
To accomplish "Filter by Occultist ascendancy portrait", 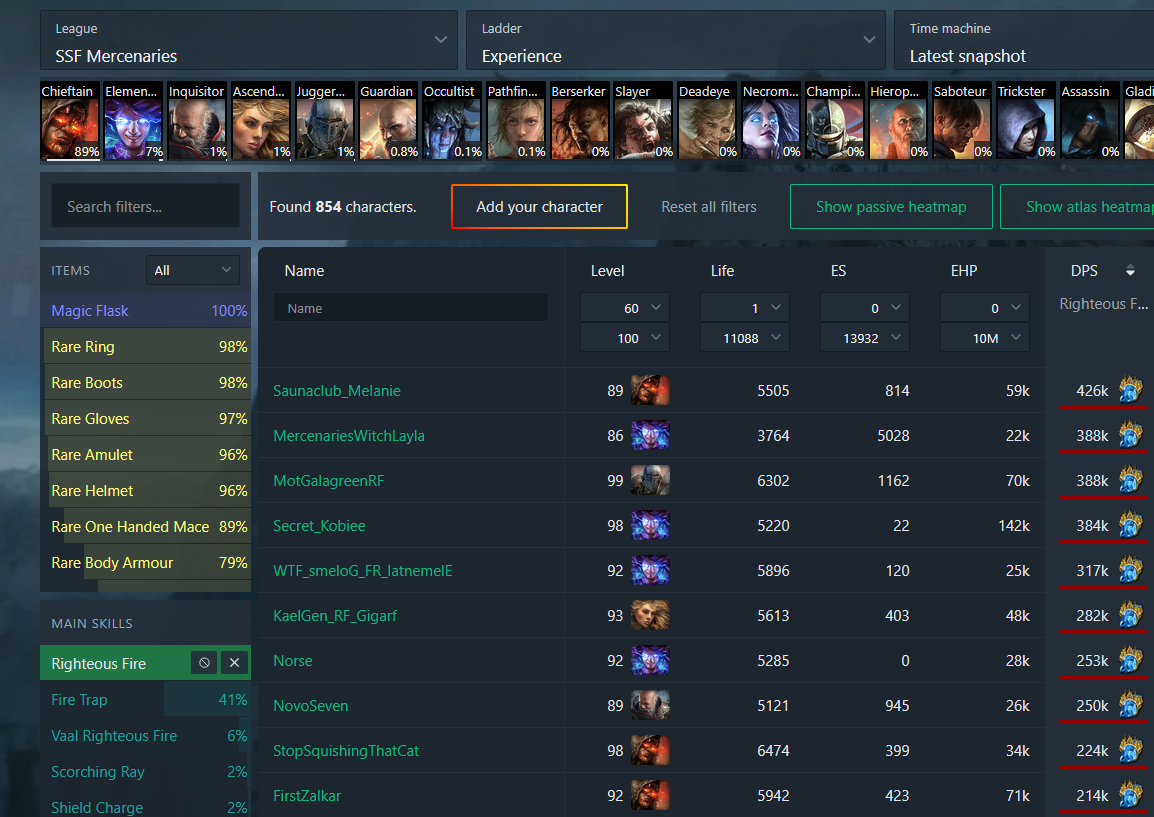I will pyautogui.click(x=453, y=121).
